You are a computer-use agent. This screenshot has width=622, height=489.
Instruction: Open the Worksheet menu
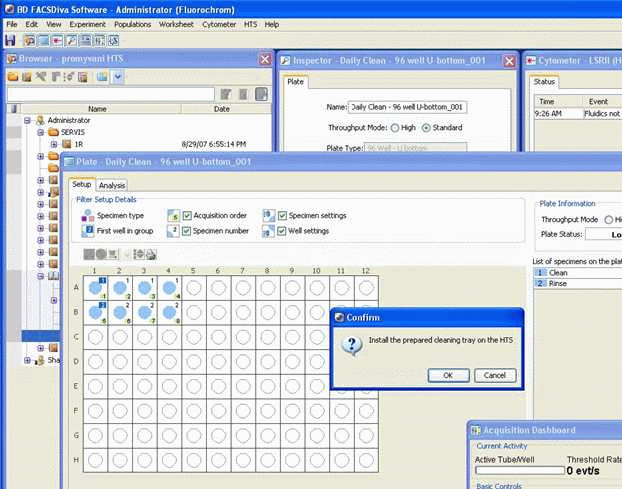176,25
